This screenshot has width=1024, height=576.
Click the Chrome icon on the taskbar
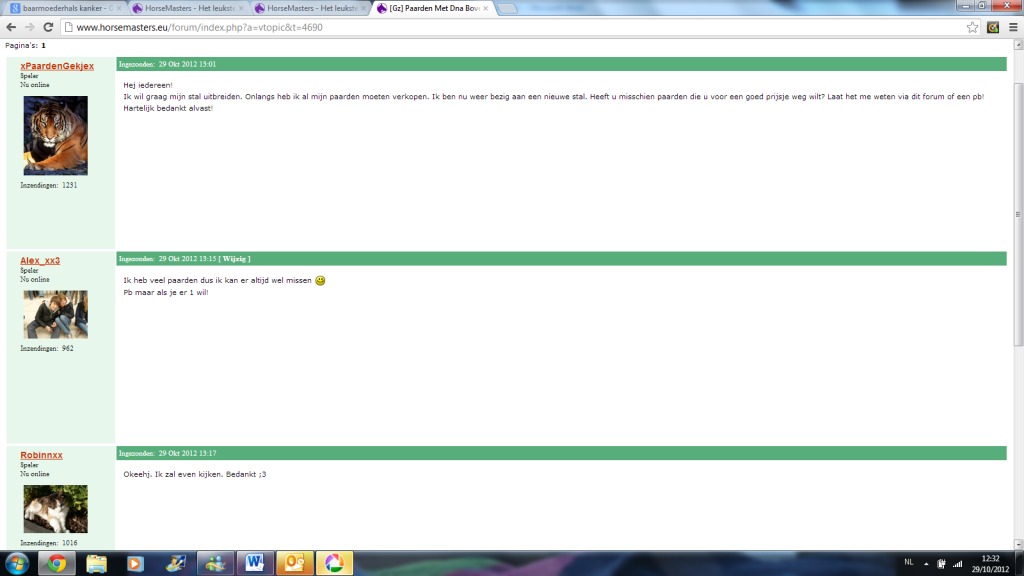pyautogui.click(x=57, y=563)
